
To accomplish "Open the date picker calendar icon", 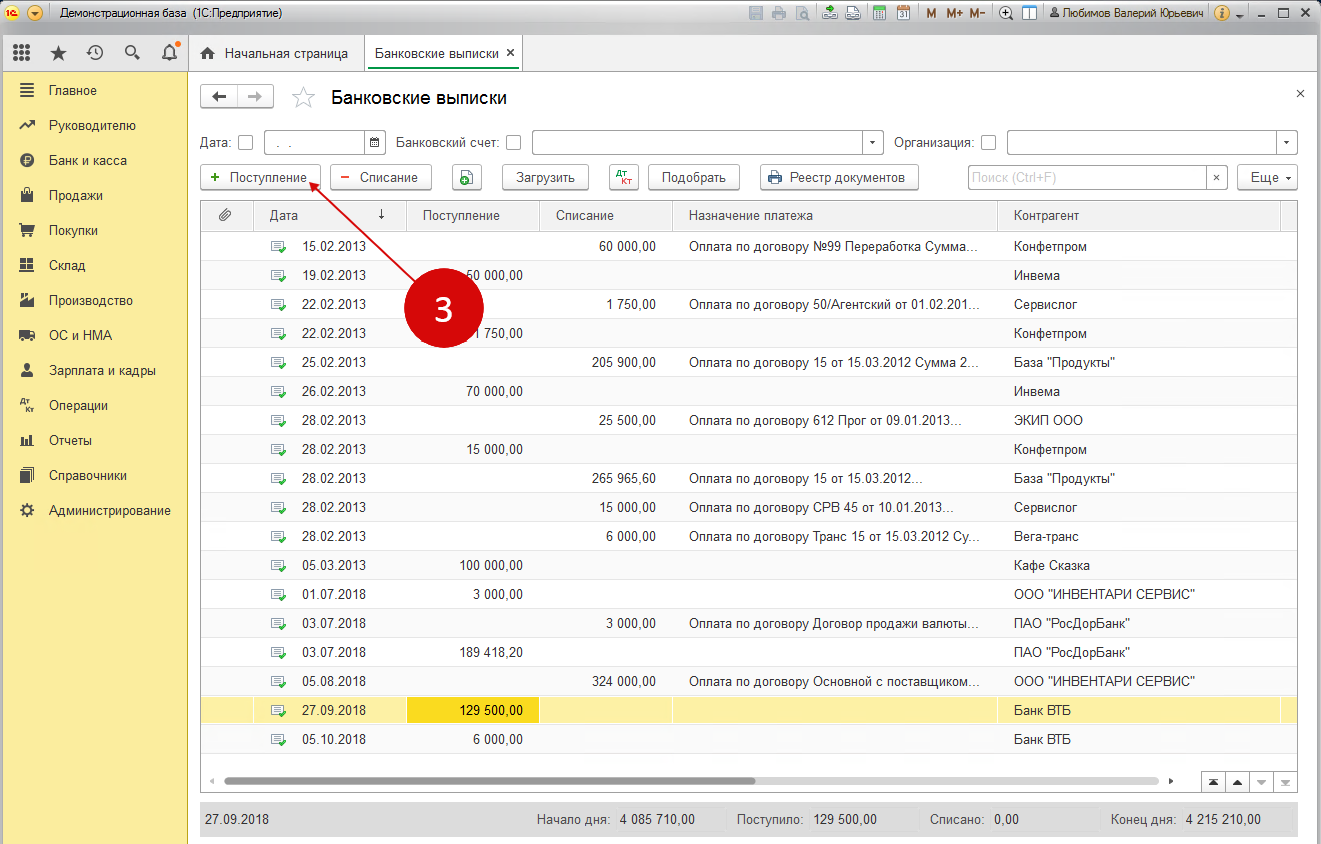I will click(375, 143).
